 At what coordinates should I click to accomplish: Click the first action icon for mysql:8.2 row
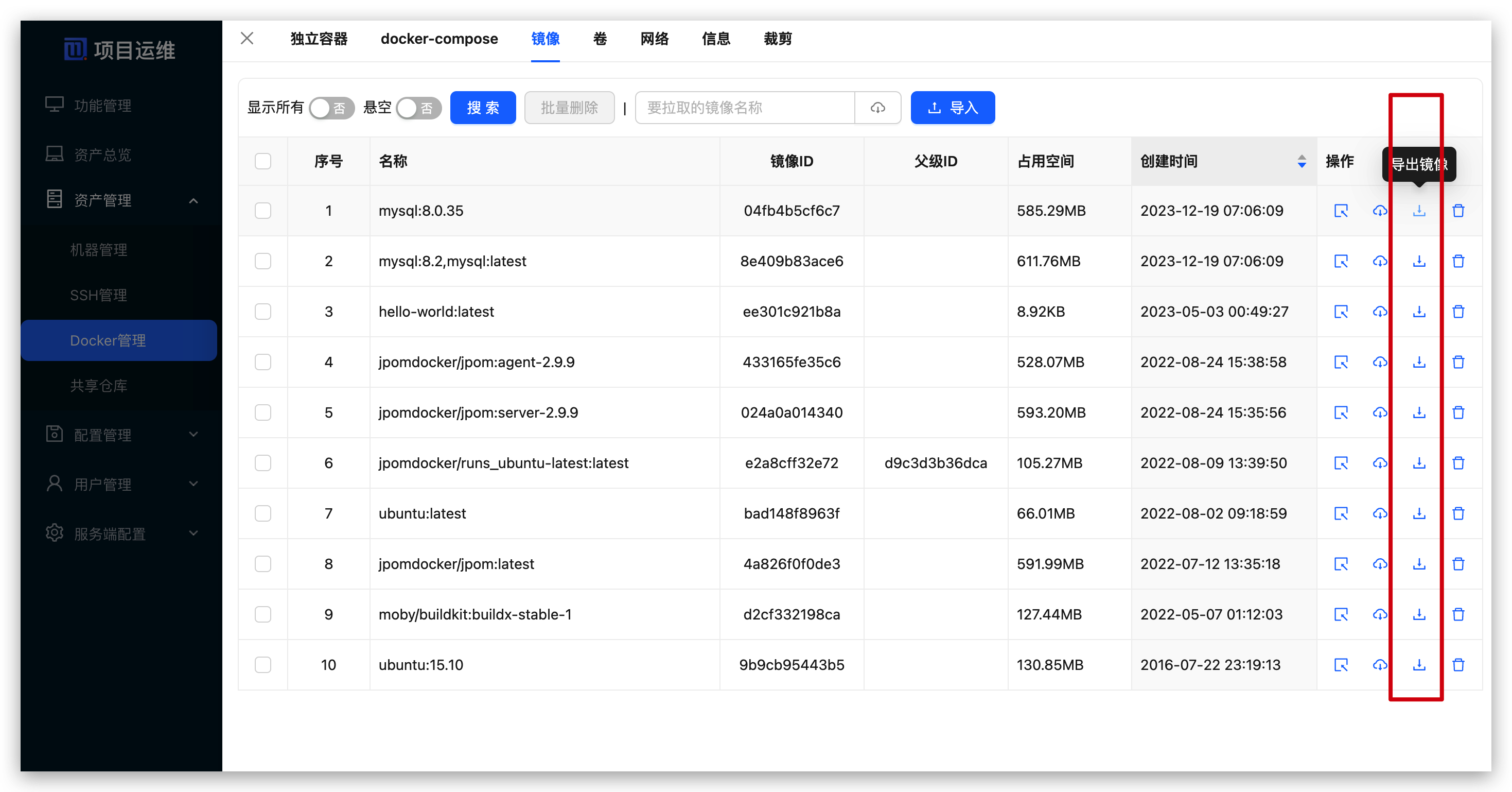(x=1341, y=261)
